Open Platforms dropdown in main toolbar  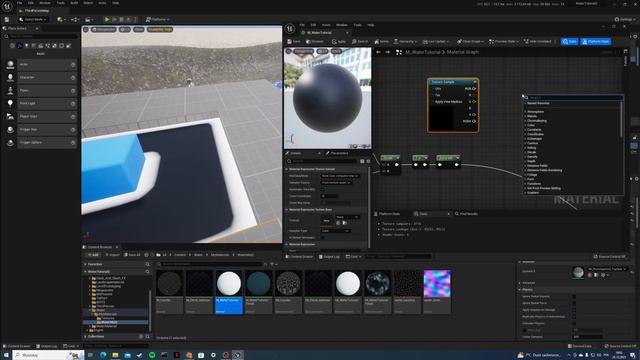(x=158, y=19)
